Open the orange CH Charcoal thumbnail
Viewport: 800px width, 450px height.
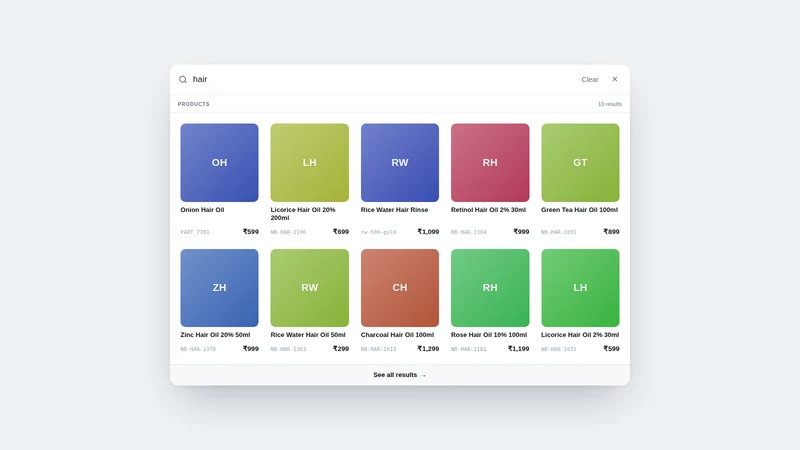coord(399,288)
